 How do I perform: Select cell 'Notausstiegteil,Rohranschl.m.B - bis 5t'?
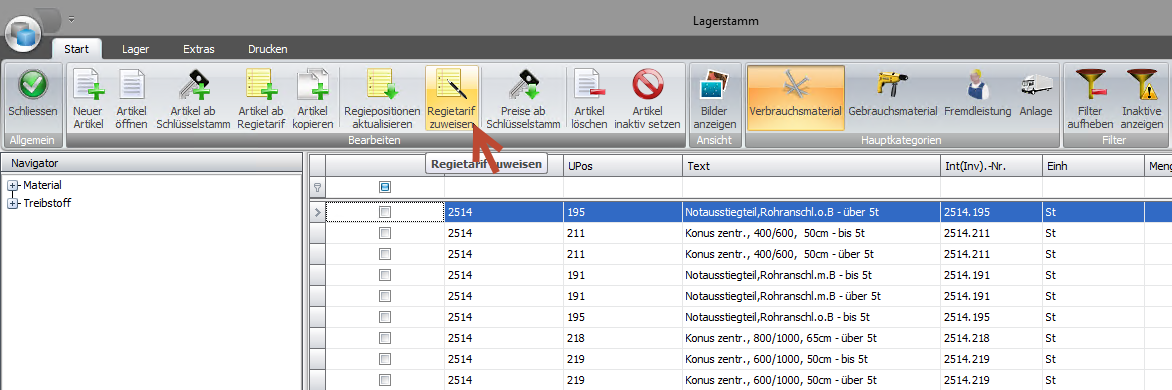pyautogui.click(x=811, y=275)
